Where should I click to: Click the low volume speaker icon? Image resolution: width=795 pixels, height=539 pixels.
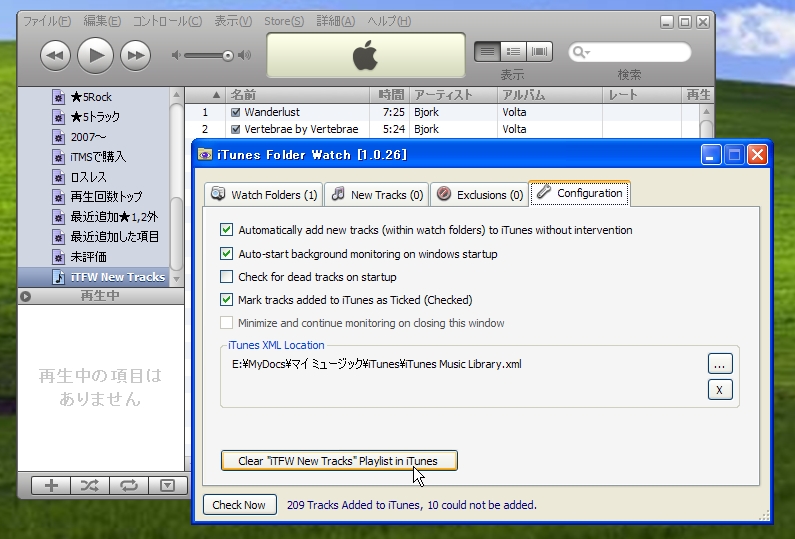pyautogui.click(x=176, y=55)
